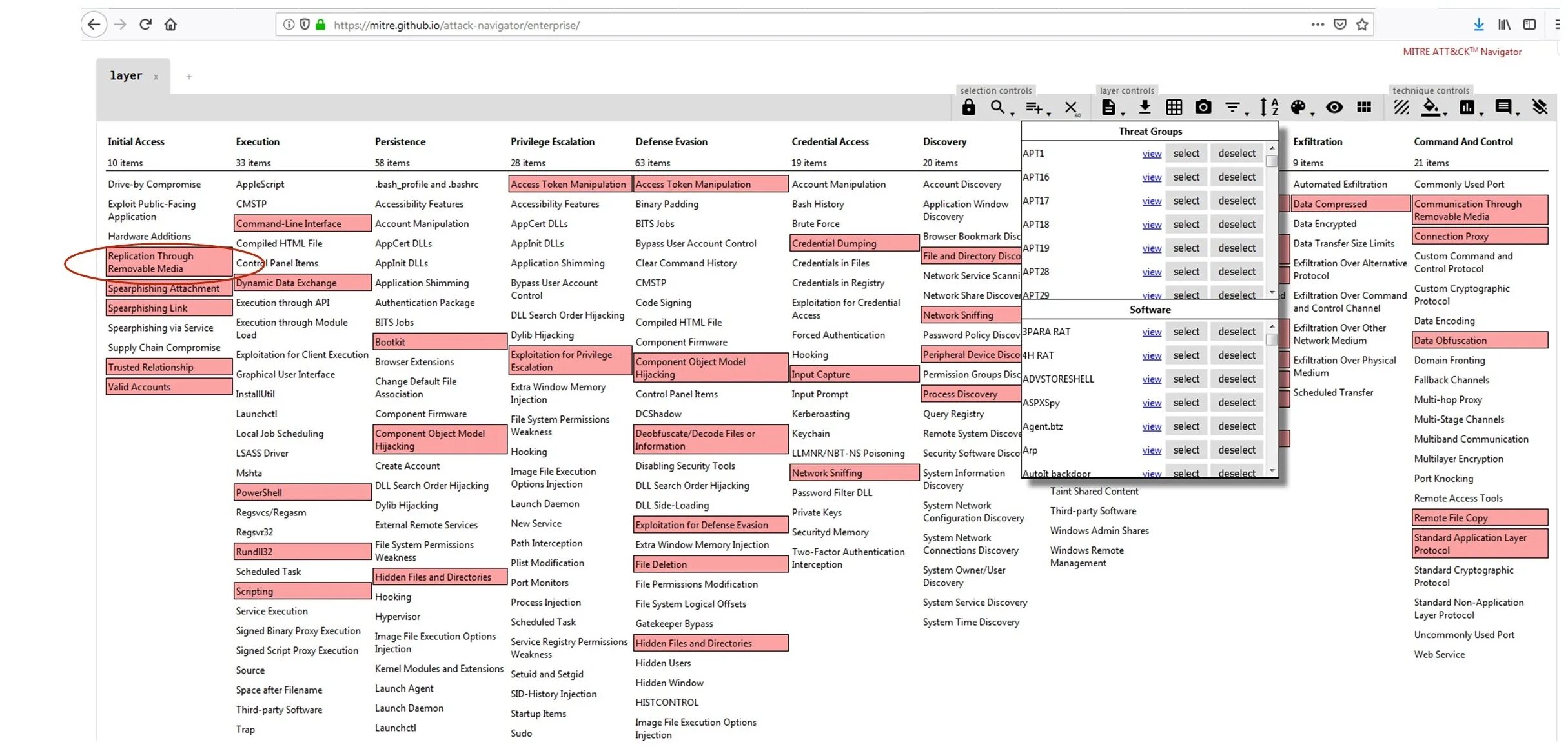Download layer as JSON icon

(1145, 107)
